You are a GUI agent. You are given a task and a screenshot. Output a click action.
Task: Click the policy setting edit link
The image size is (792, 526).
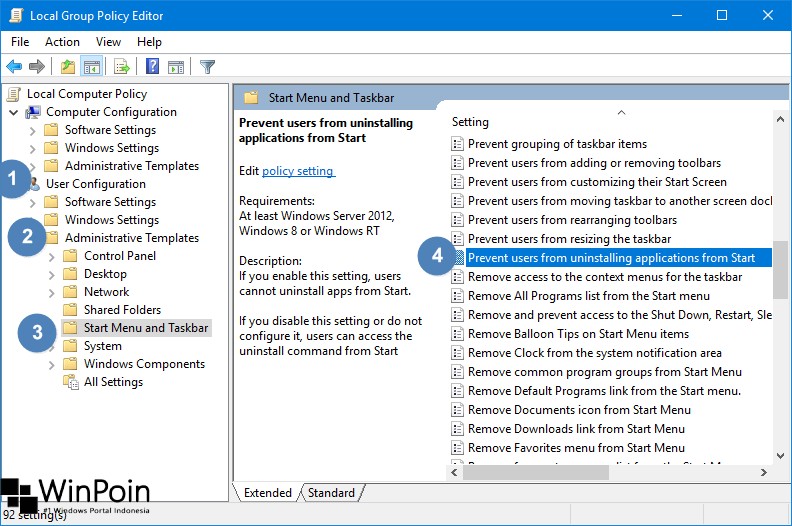[x=299, y=171]
